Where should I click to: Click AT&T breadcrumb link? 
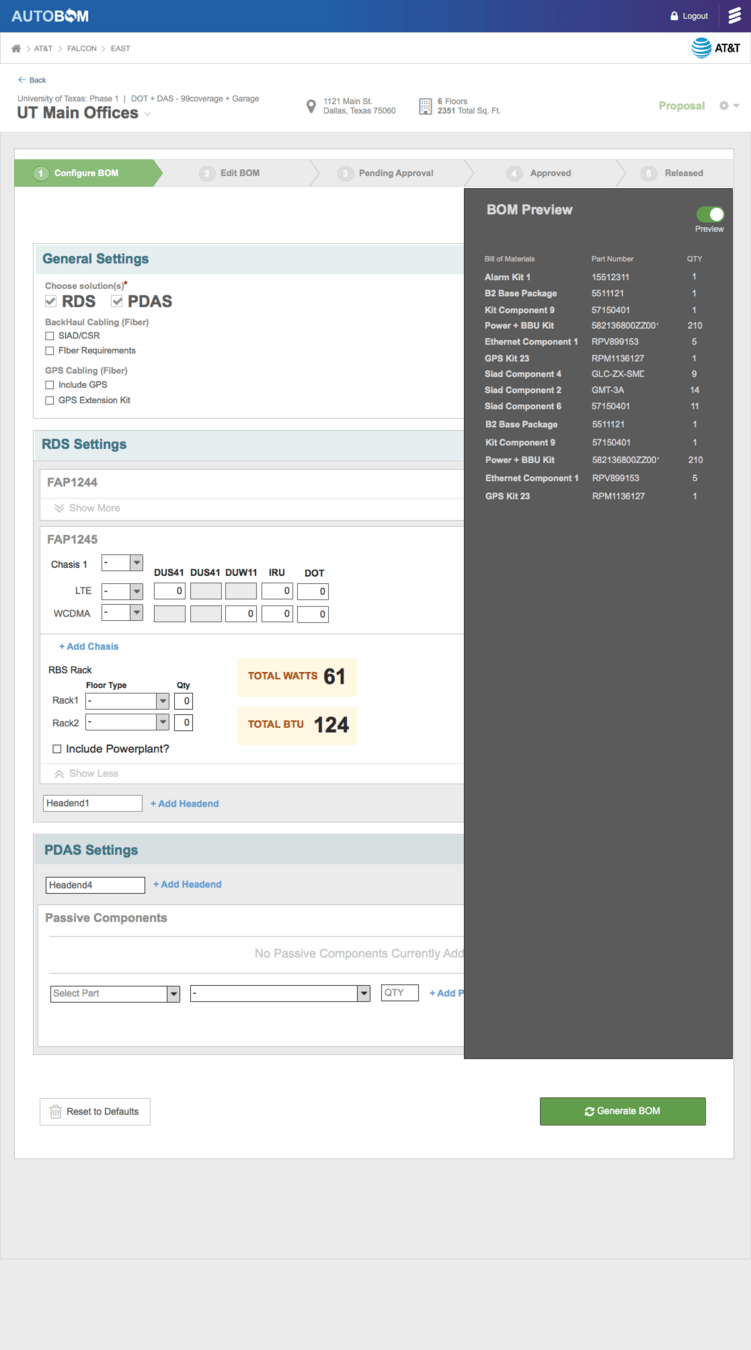point(43,48)
